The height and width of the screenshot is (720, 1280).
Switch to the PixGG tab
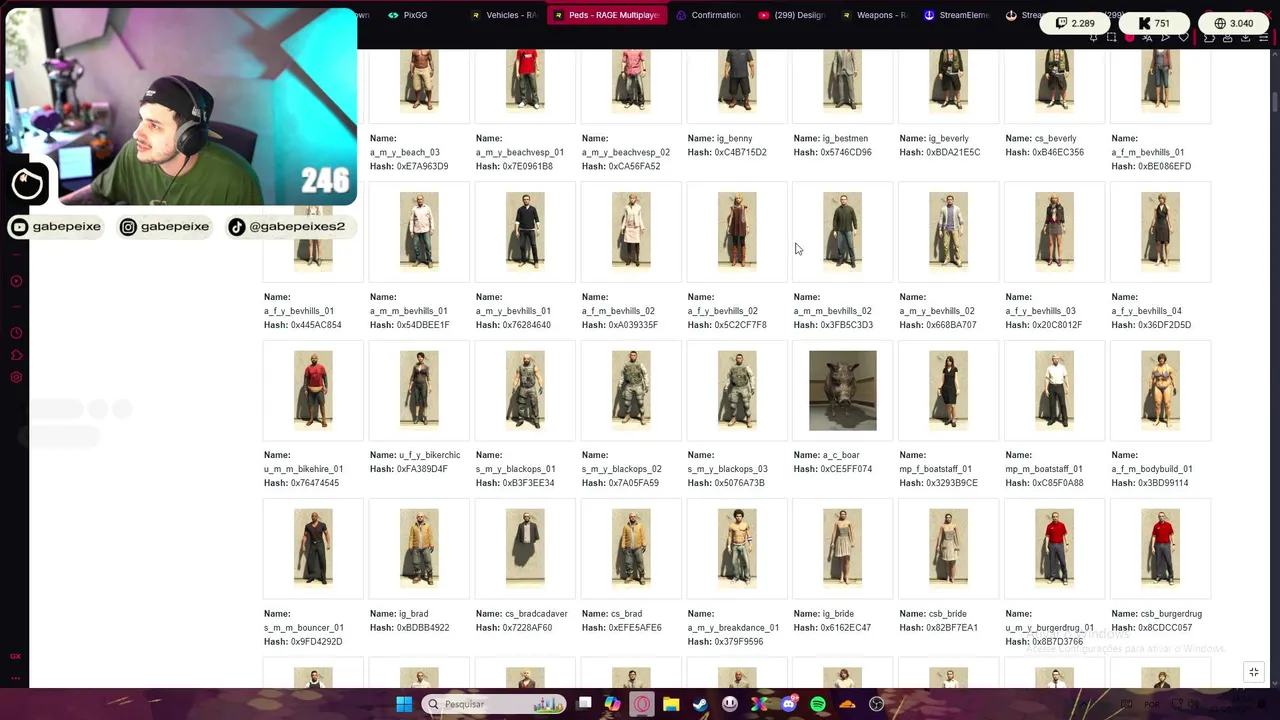tap(408, 15)
